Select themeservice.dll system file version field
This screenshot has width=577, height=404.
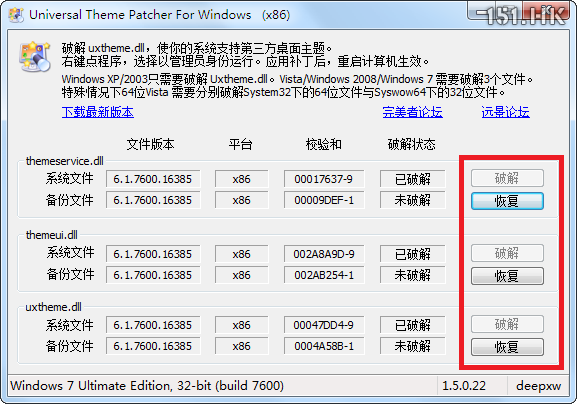153,179
